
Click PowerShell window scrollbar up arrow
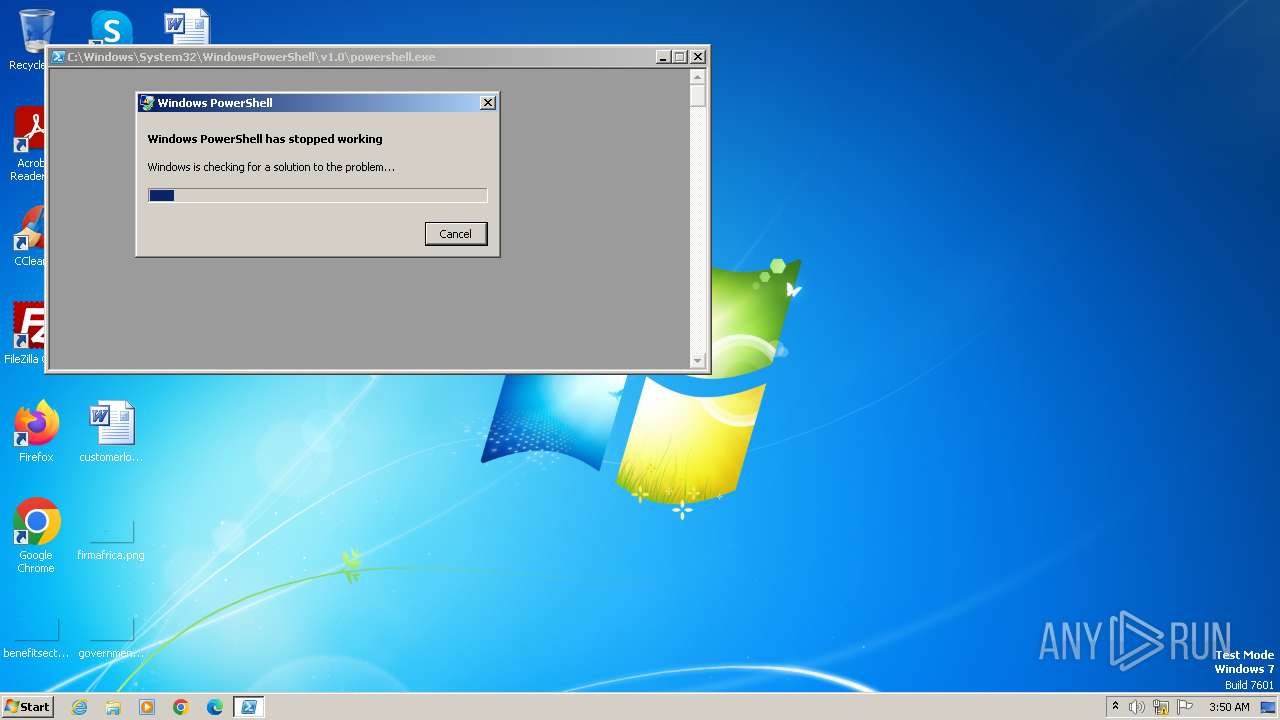[x=698, y=77]
